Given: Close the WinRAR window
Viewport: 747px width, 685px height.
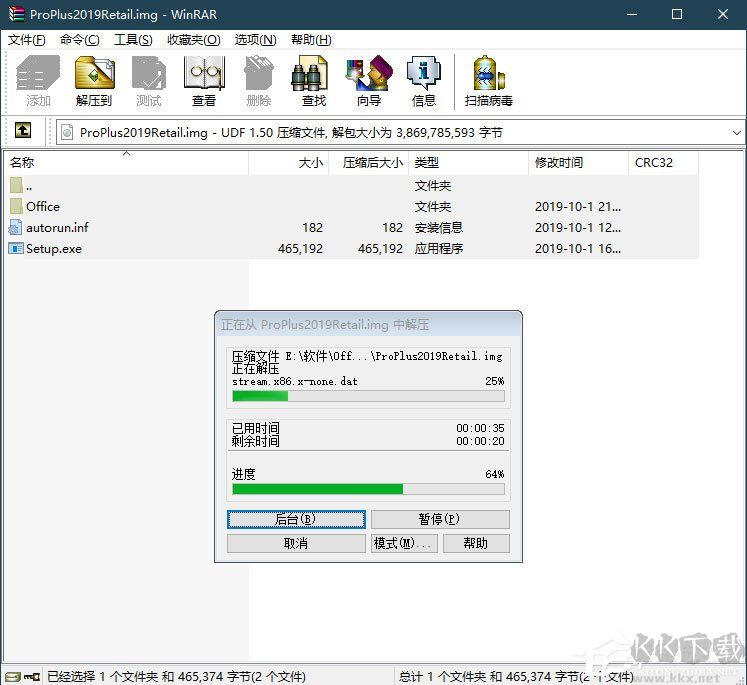Looking at the screenshot, I should pyautogui.click(x=723, y=14).
